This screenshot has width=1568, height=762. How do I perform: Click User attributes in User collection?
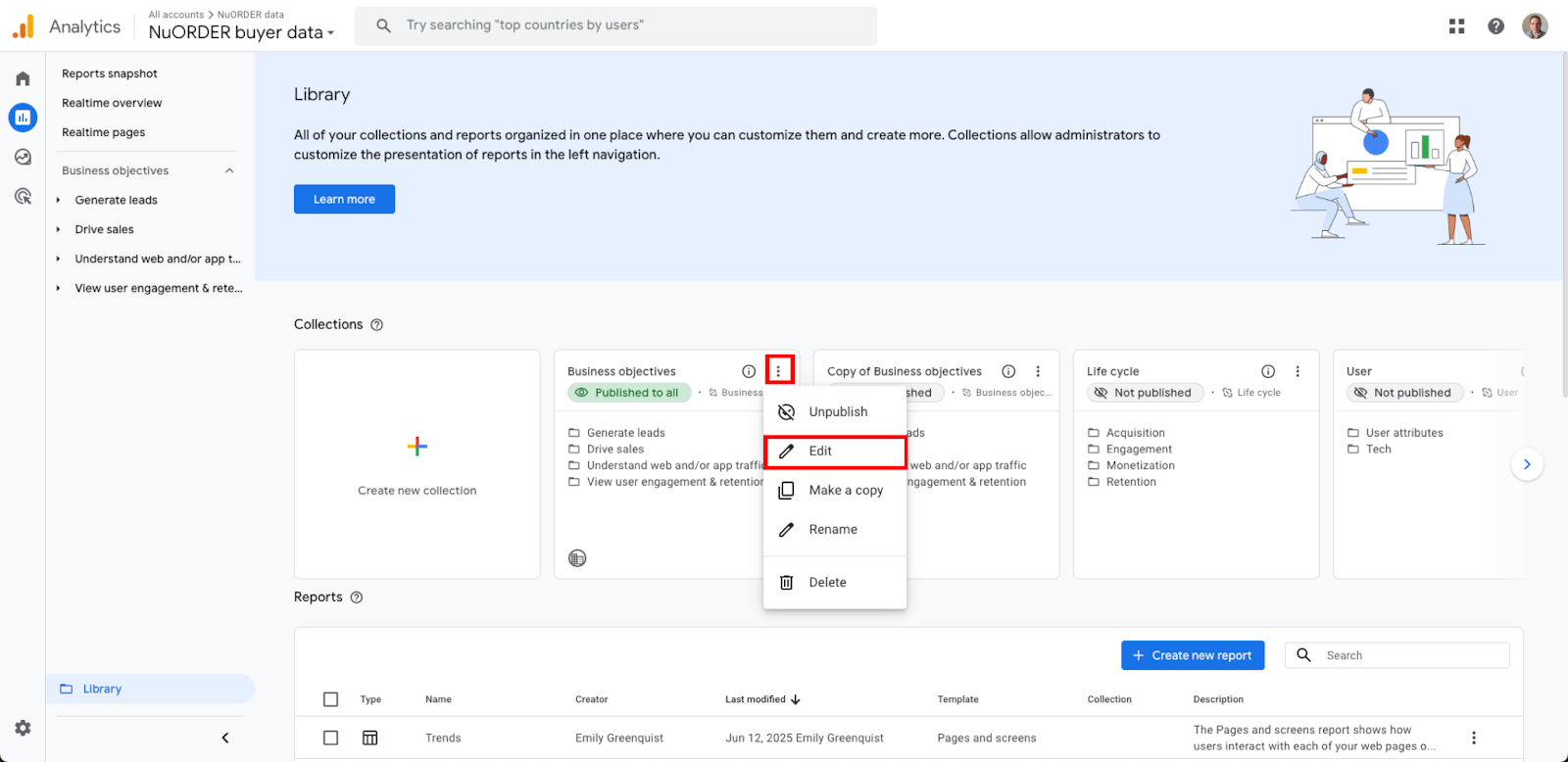point(1404,433)
